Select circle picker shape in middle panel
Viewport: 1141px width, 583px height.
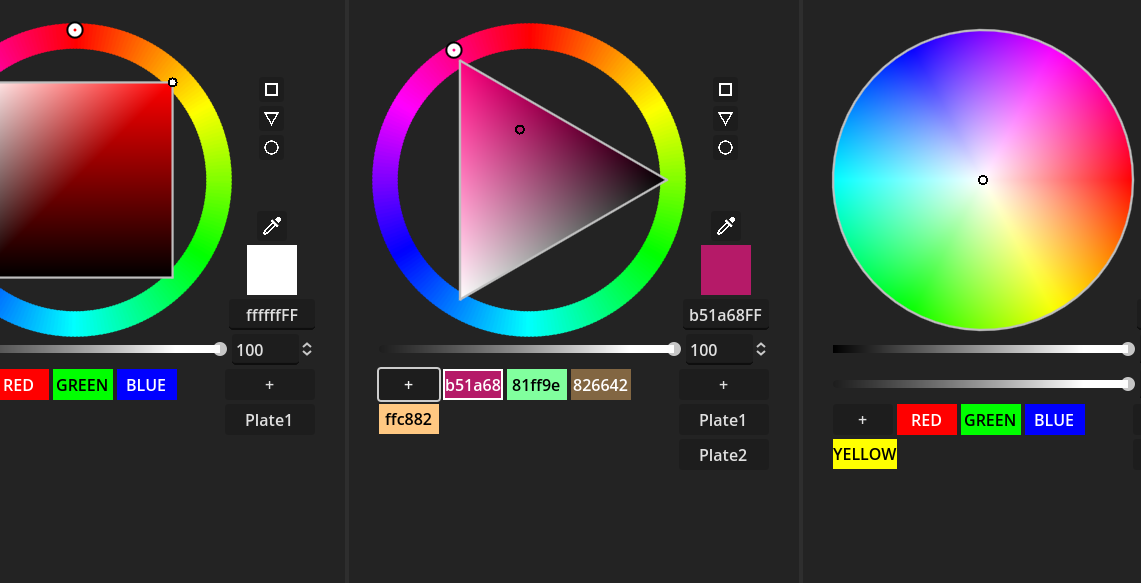point(725,148)
